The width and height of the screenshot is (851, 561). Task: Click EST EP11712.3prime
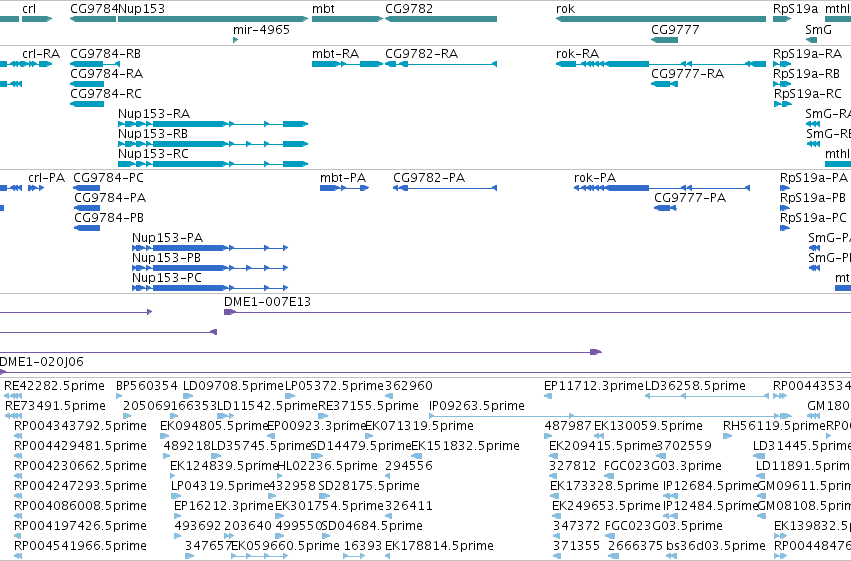(x=548, y=396)
